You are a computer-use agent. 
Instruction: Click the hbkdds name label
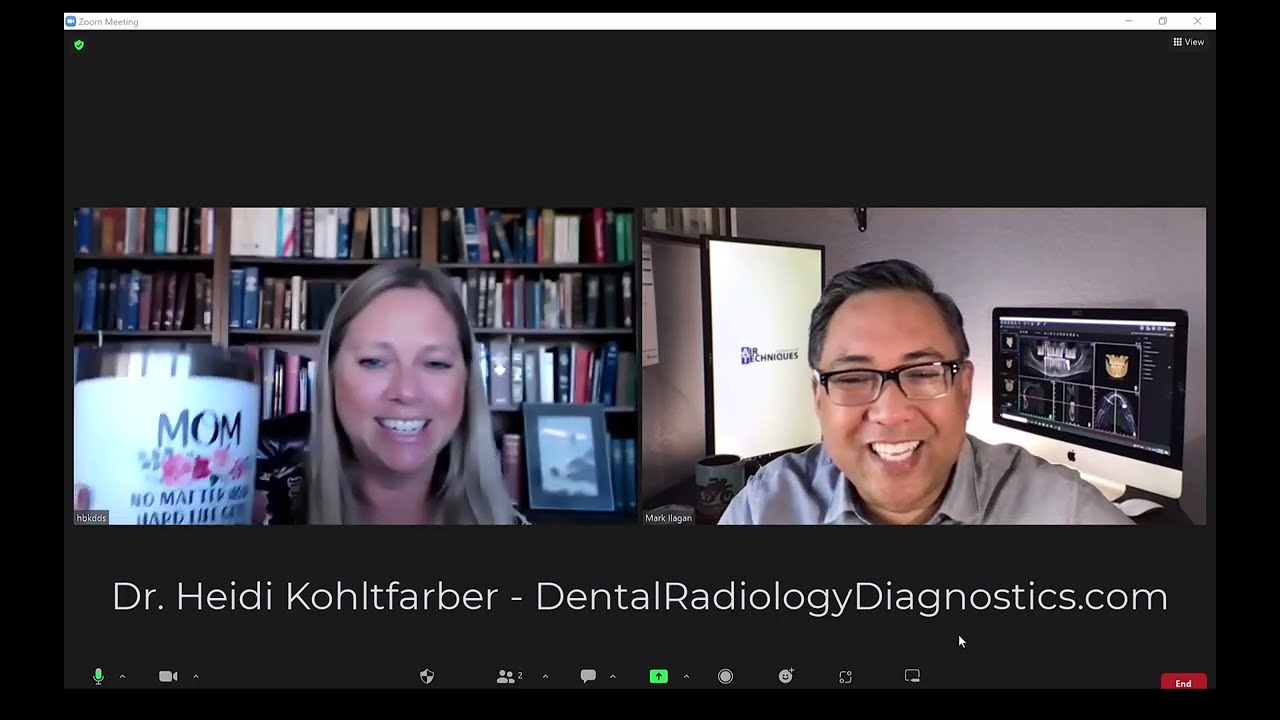(x=91, y=518)
